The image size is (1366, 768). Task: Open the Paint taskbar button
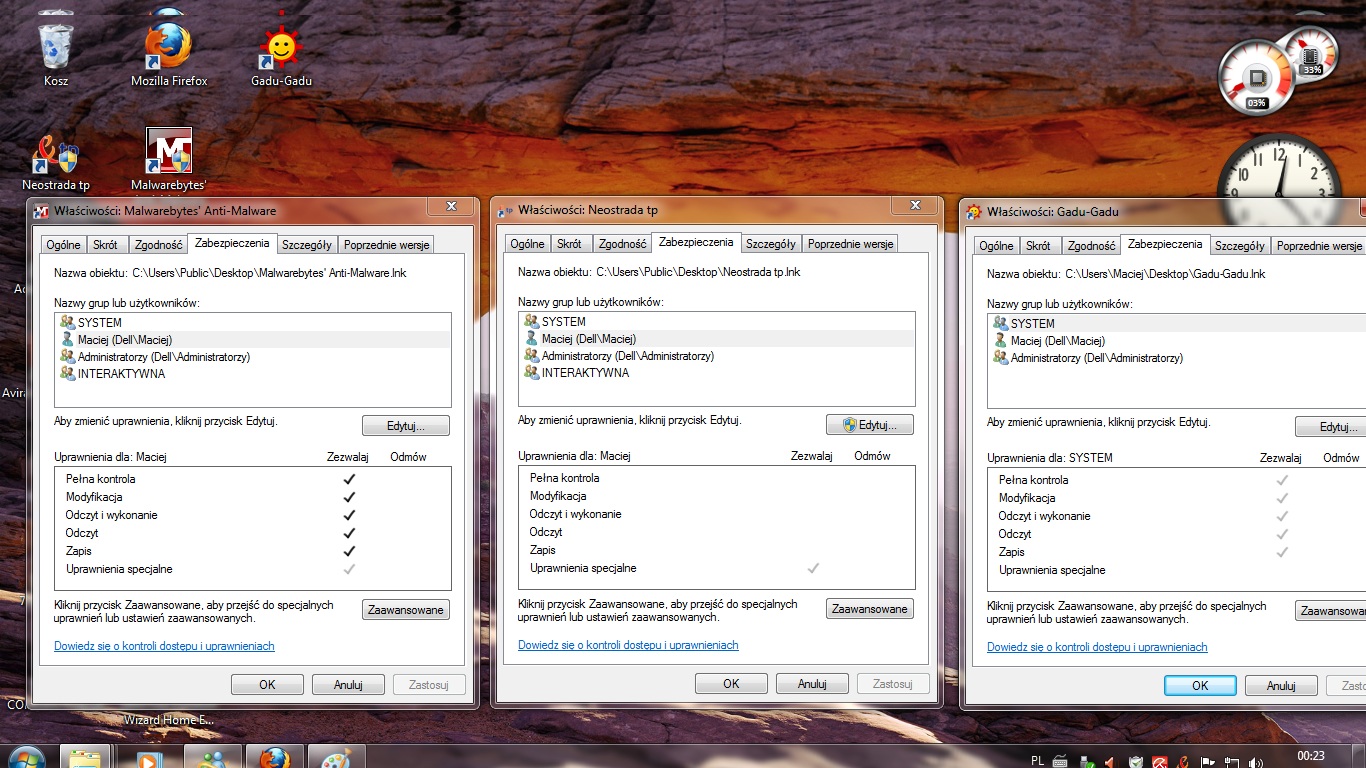(335, 756)
